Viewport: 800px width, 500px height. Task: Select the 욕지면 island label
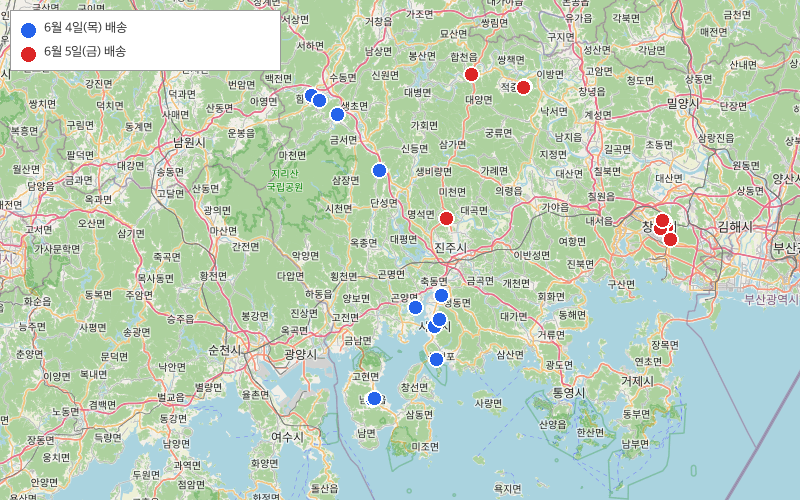508,488
